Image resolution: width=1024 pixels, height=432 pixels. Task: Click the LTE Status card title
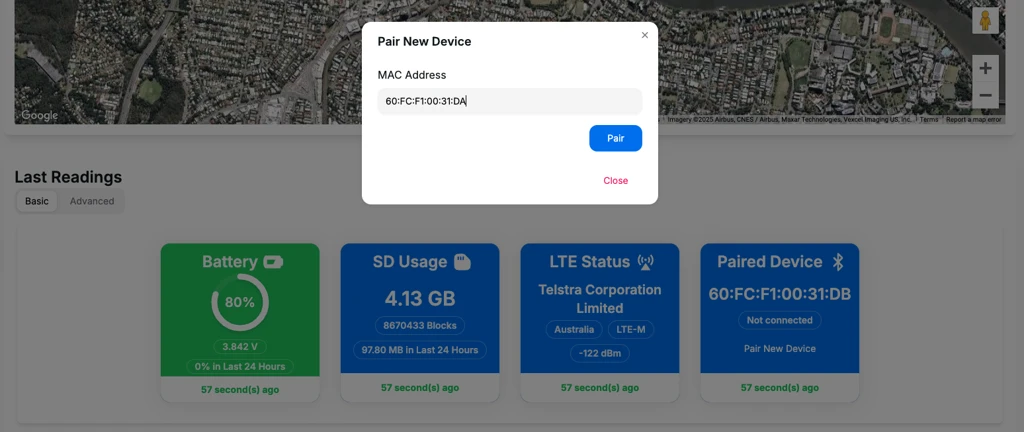[x=590, y=262]
